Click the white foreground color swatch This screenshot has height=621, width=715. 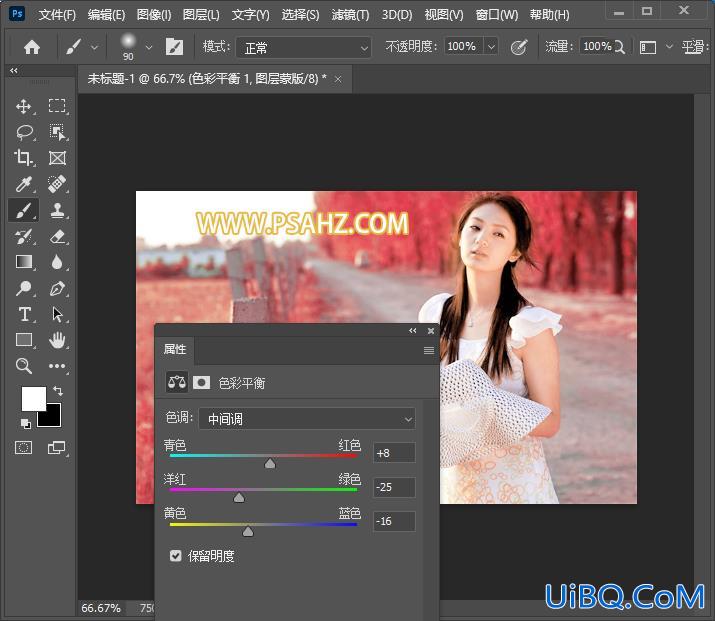[33, 398]
